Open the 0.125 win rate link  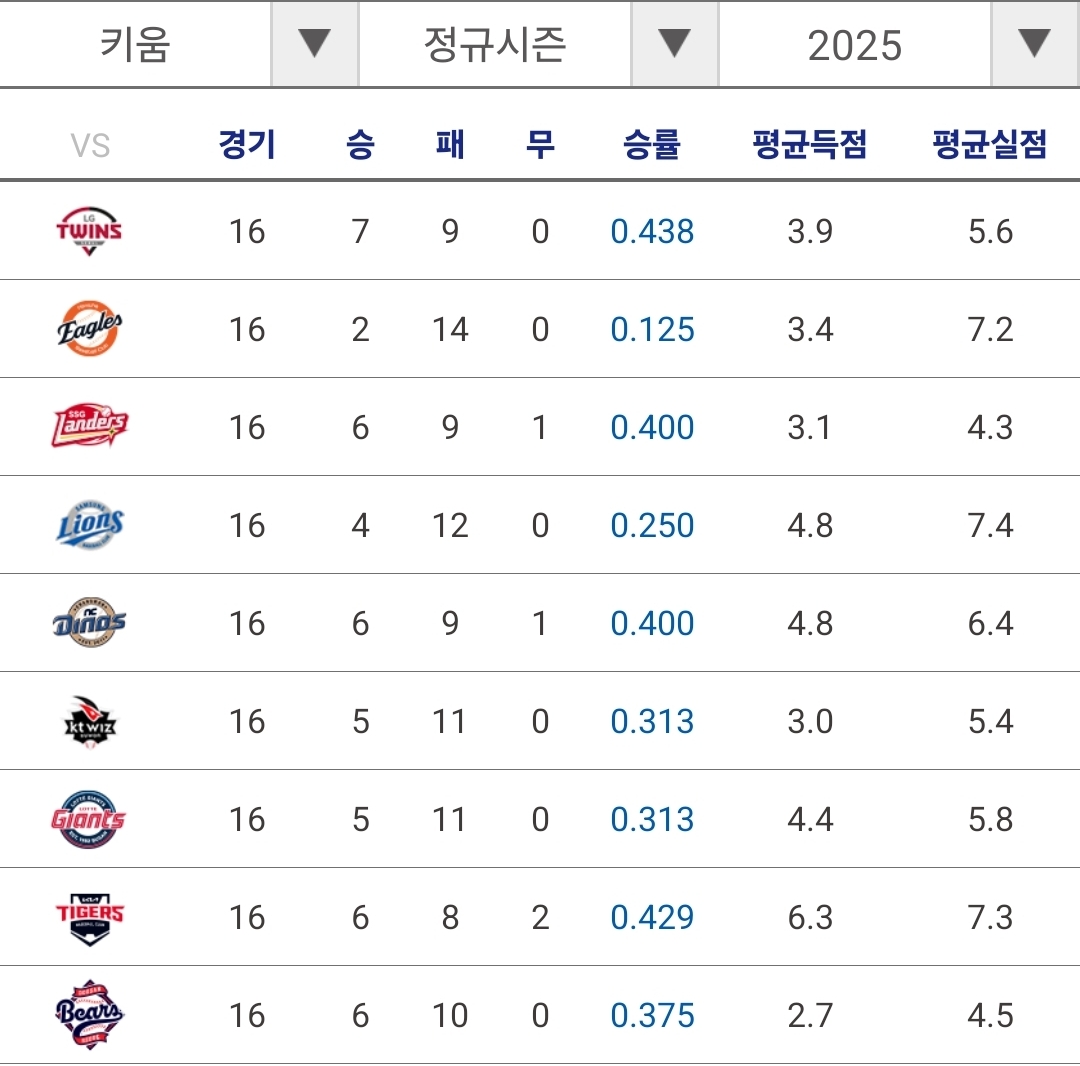(652, 330)
